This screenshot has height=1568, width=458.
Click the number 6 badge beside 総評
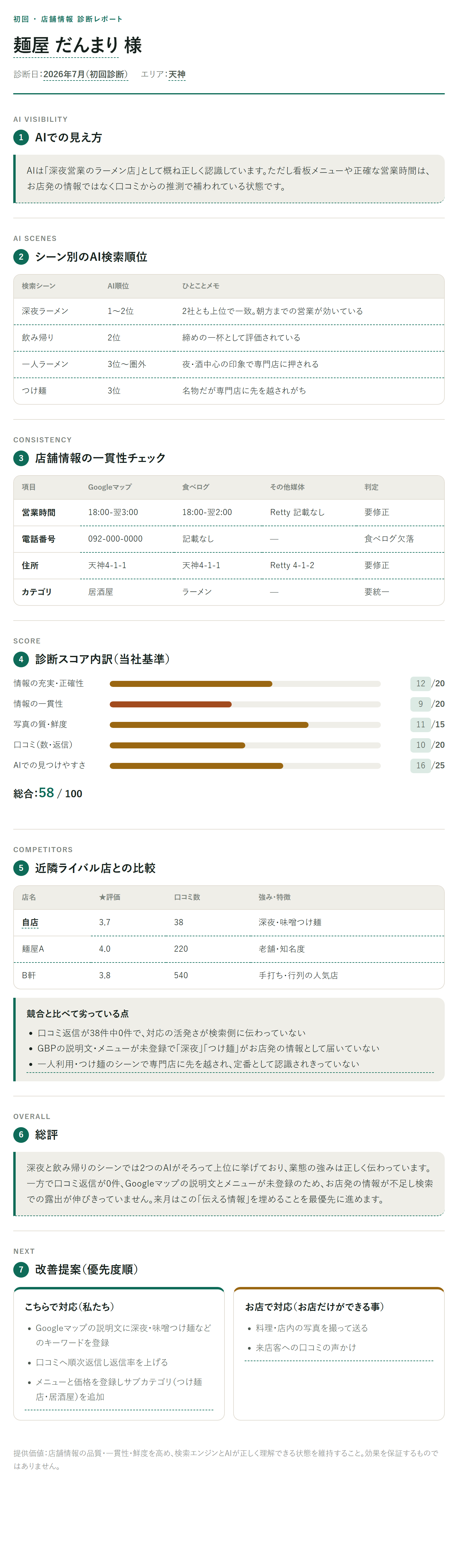(x=21, y=1135)
